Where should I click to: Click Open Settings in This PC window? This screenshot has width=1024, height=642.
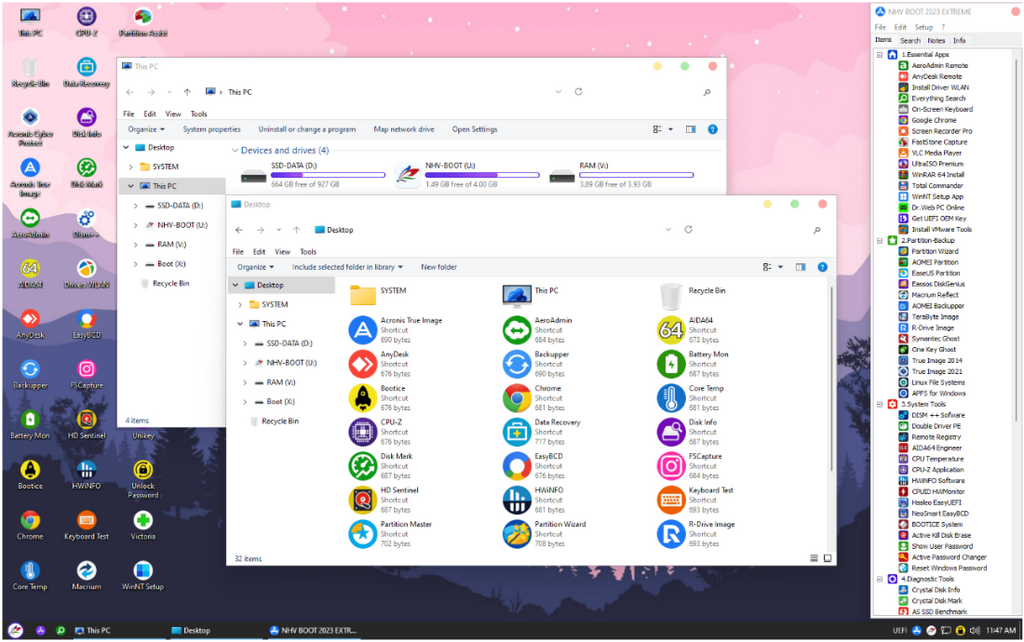coord(475,129)
